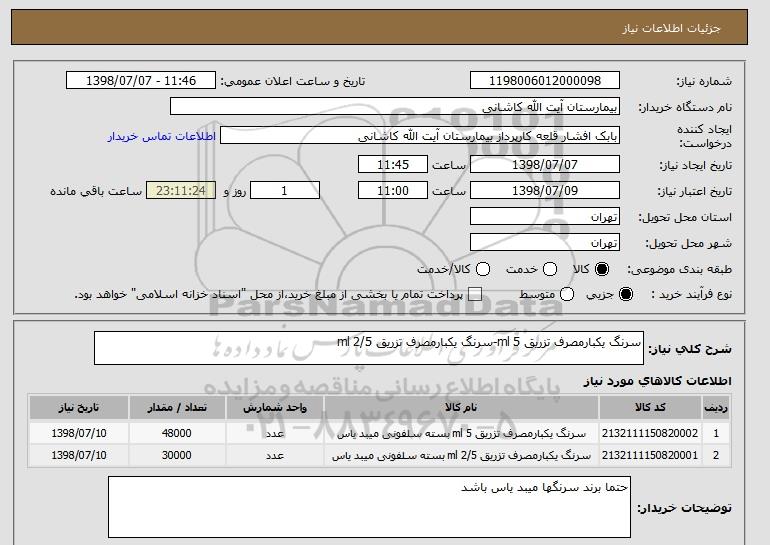
Task: Select the متوسط purchase type radio
Action: 567,294
